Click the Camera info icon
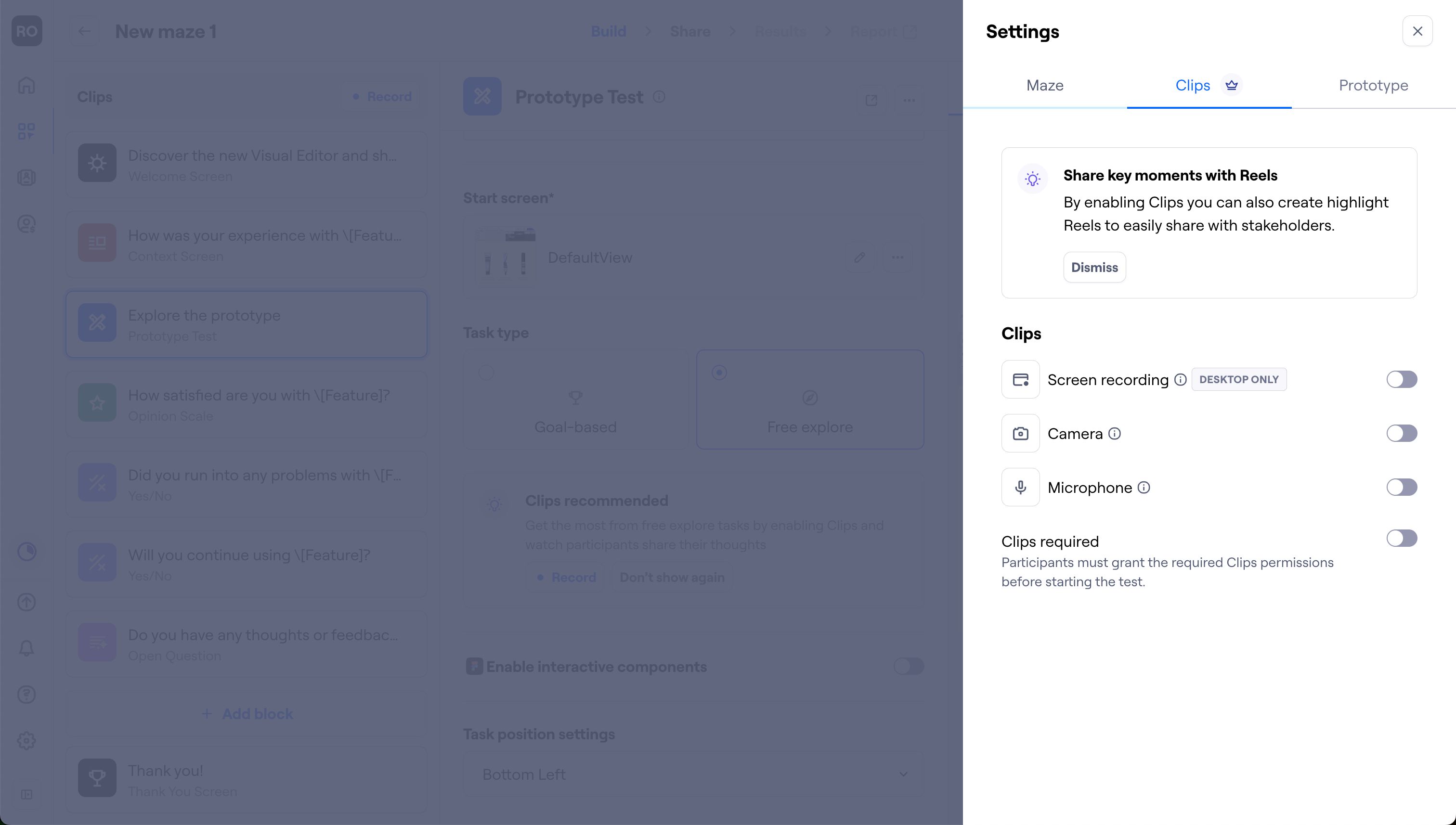The height and width of the screenshot is (825, 1456). tap(1114, 434)
